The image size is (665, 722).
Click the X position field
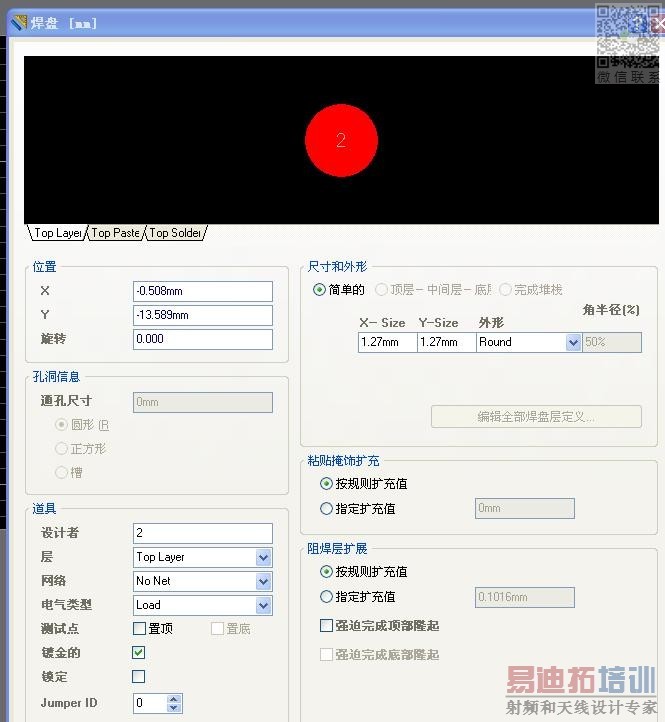(203, 291)
